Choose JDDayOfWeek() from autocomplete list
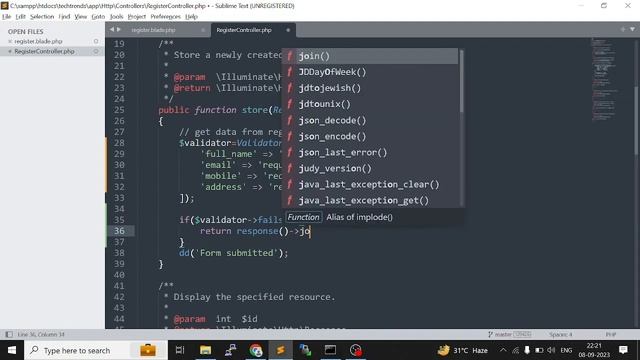Image resolution: width=640 pixels, height=360 pixels. (370, 72)
